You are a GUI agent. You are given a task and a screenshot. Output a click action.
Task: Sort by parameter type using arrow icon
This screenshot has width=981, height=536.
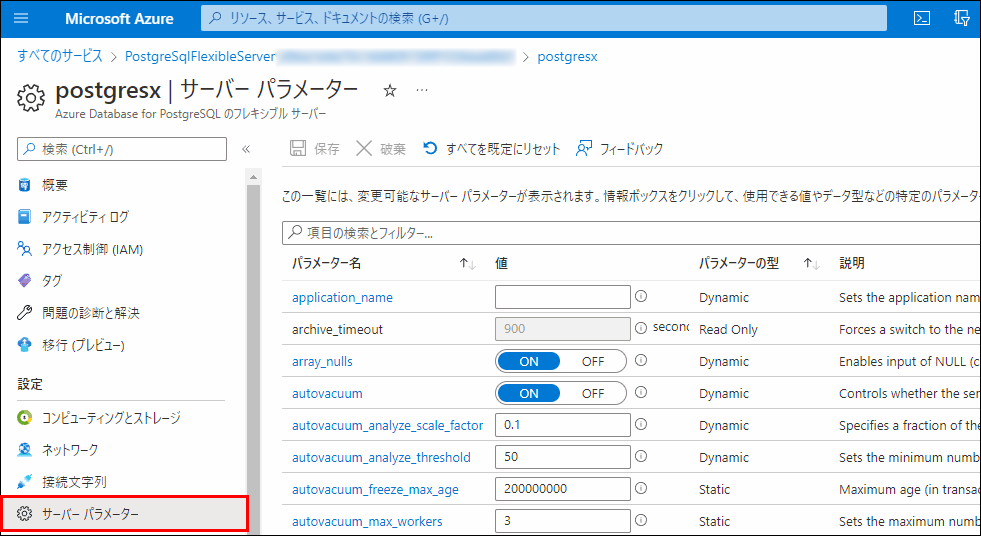[811, 264]
